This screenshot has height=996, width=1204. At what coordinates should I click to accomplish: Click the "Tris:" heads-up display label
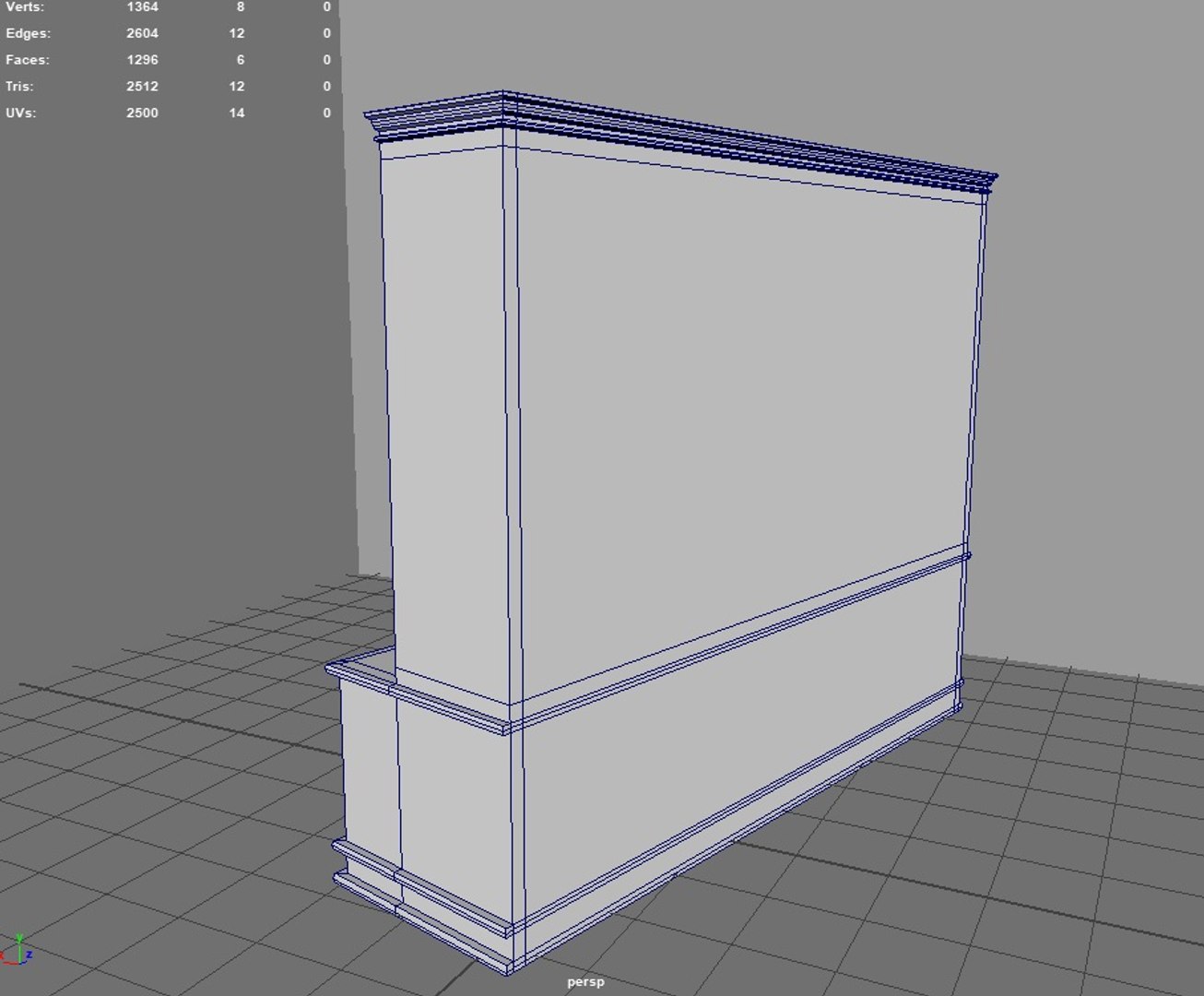(x=19, y=87)
